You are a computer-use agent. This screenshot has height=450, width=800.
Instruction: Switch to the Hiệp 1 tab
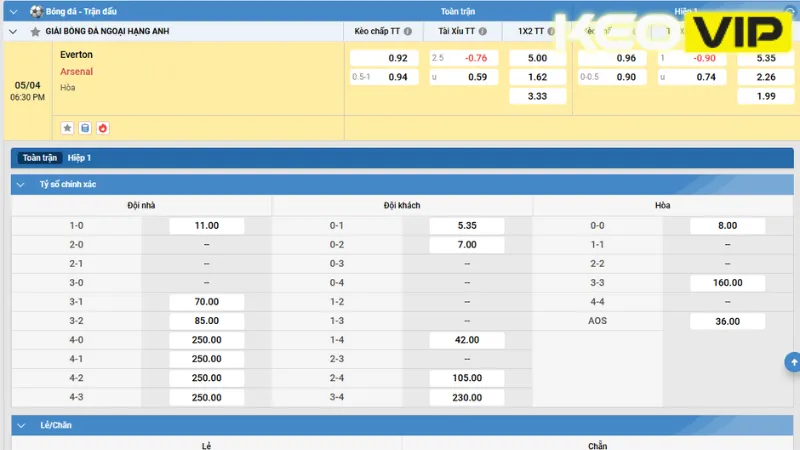tap(79, 158)
